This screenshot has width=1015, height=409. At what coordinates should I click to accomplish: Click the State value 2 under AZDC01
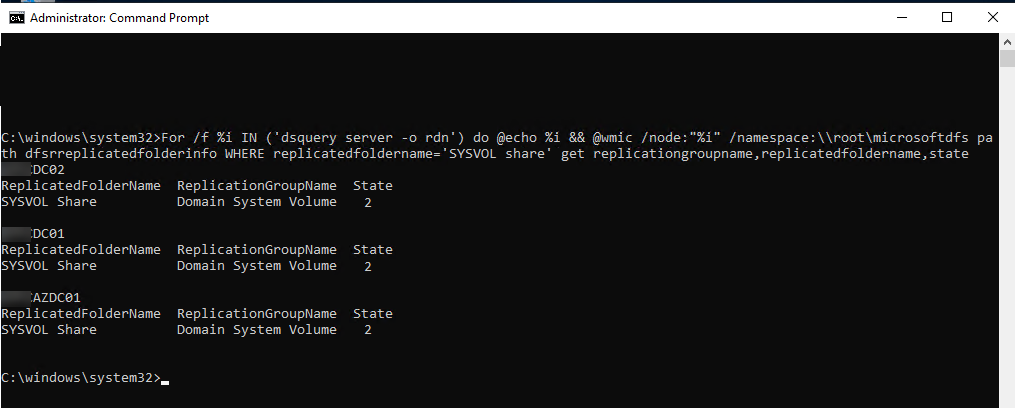tap(368, 330)
